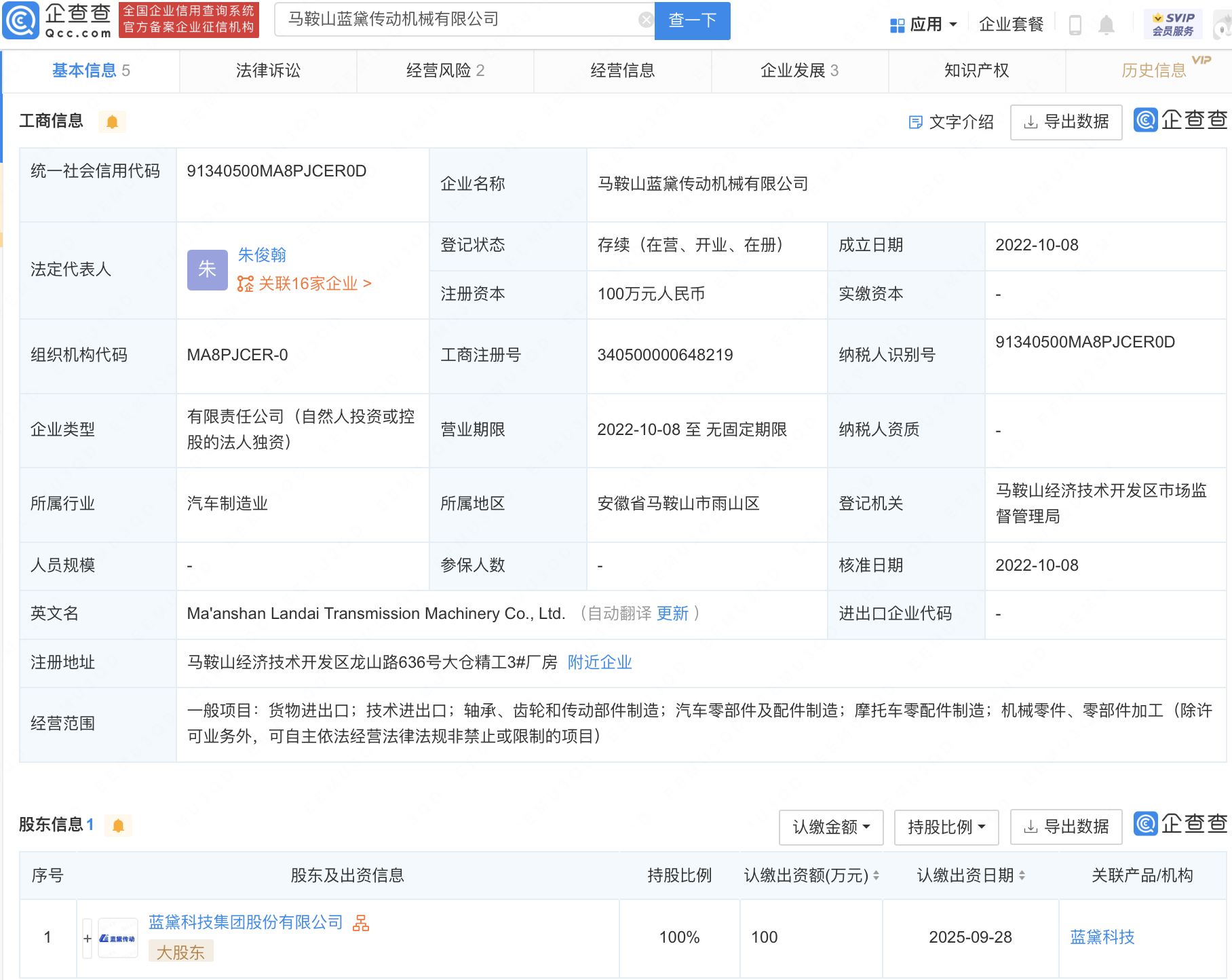Click 更新 next to English name translation
The width and height of the screenshot is (1232, 980).
672,614
